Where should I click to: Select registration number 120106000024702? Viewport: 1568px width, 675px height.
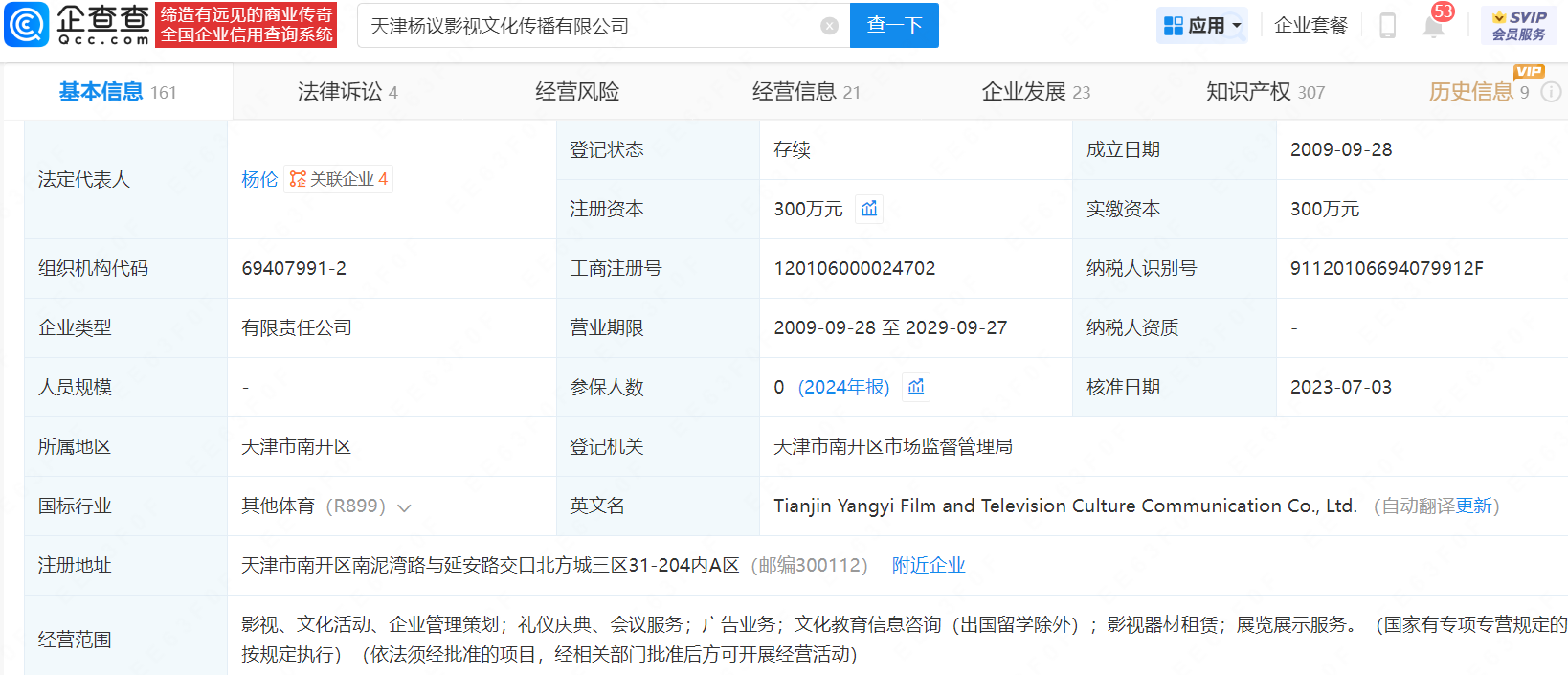tap(855, 268)
